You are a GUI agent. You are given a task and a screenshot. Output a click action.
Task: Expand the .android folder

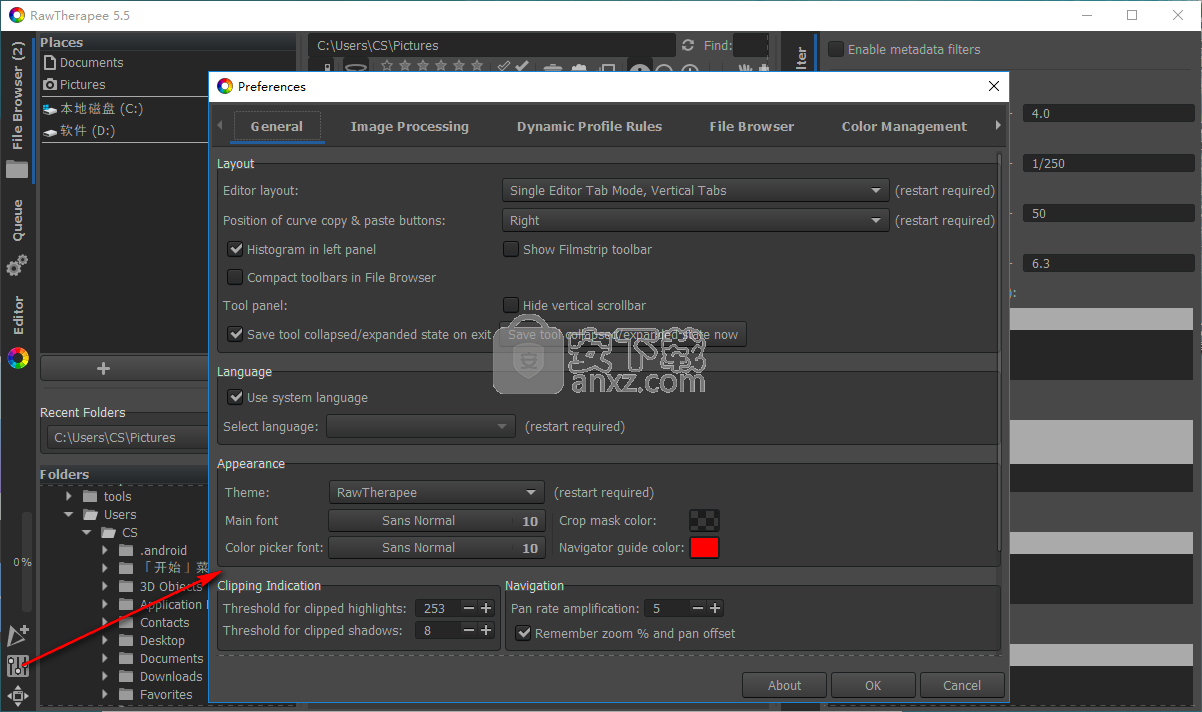click(x=105, y=551)
